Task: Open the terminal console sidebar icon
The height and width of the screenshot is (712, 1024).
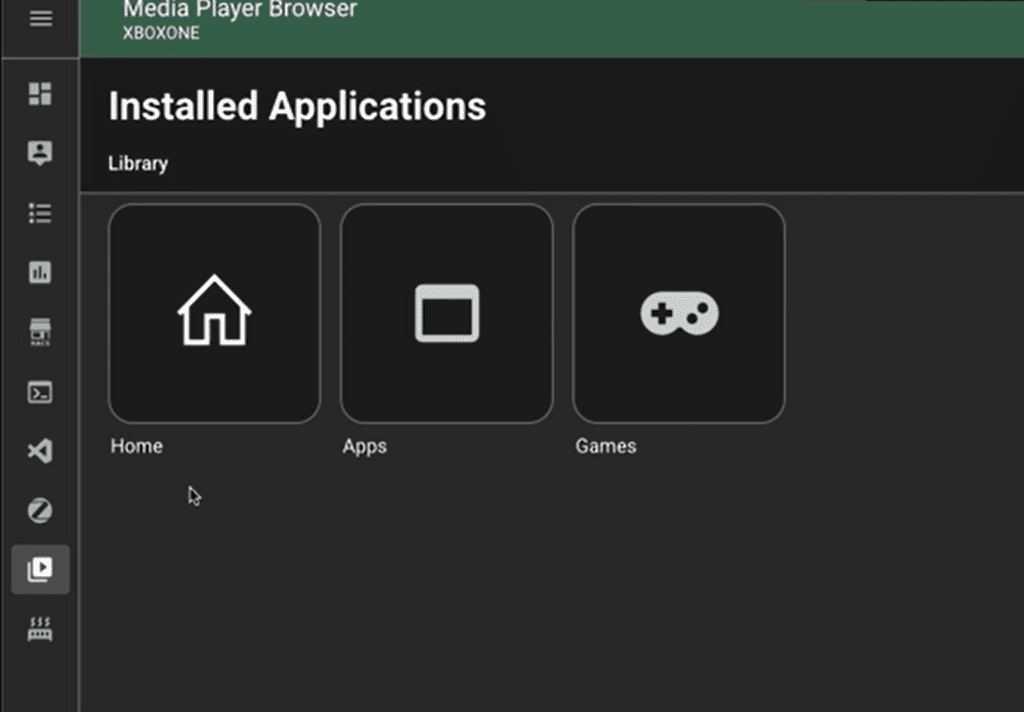Action: 40,393
